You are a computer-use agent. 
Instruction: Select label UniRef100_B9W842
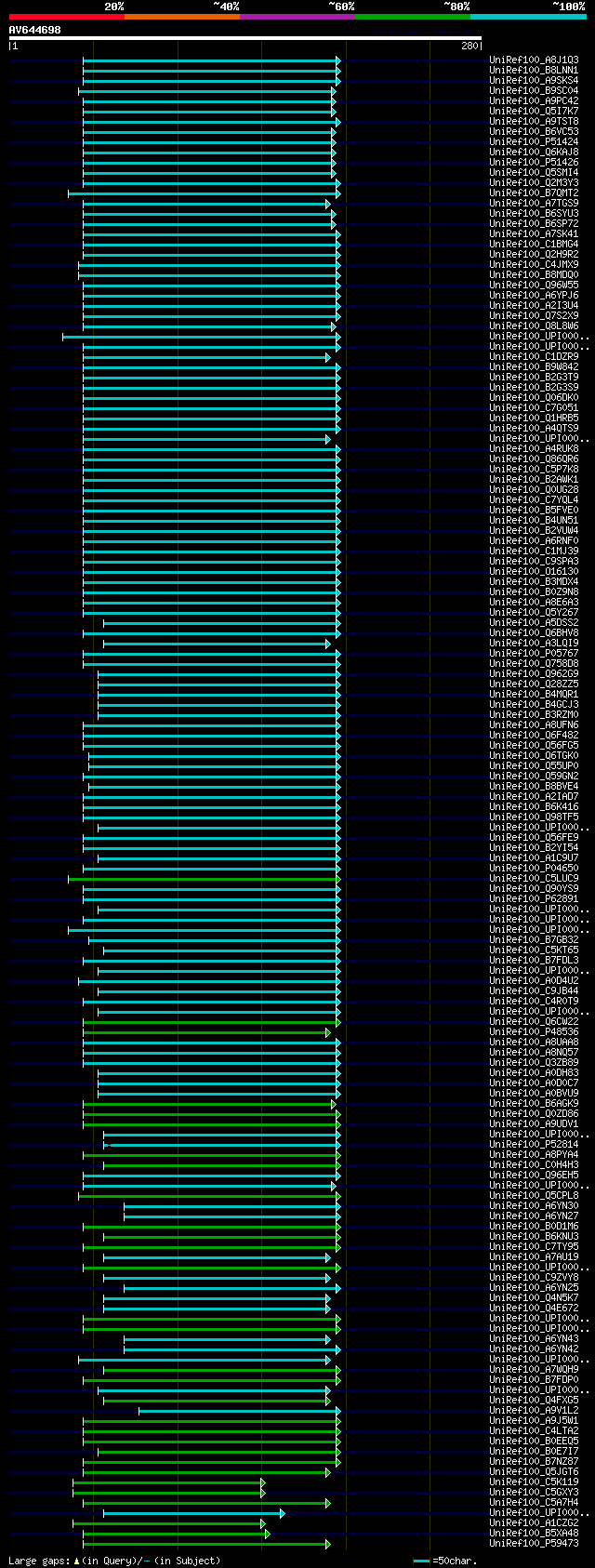click(x=534, y=367)
